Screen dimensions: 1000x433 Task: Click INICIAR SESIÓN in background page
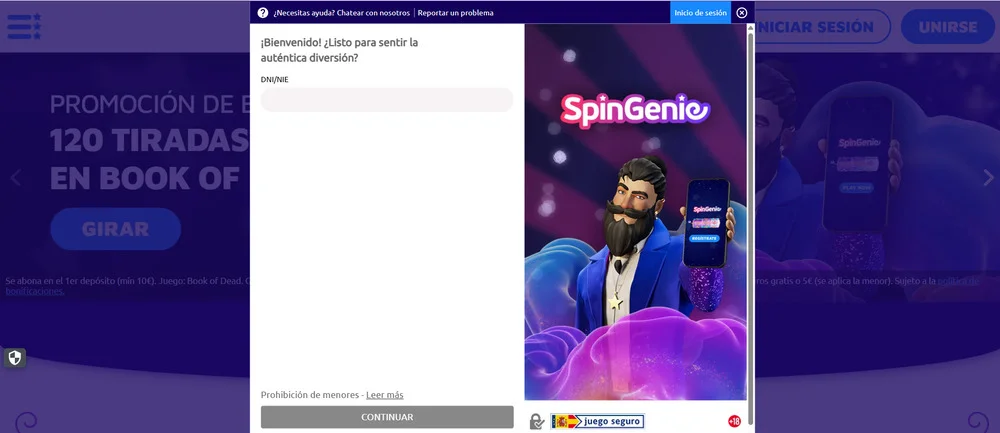(822, 27)
